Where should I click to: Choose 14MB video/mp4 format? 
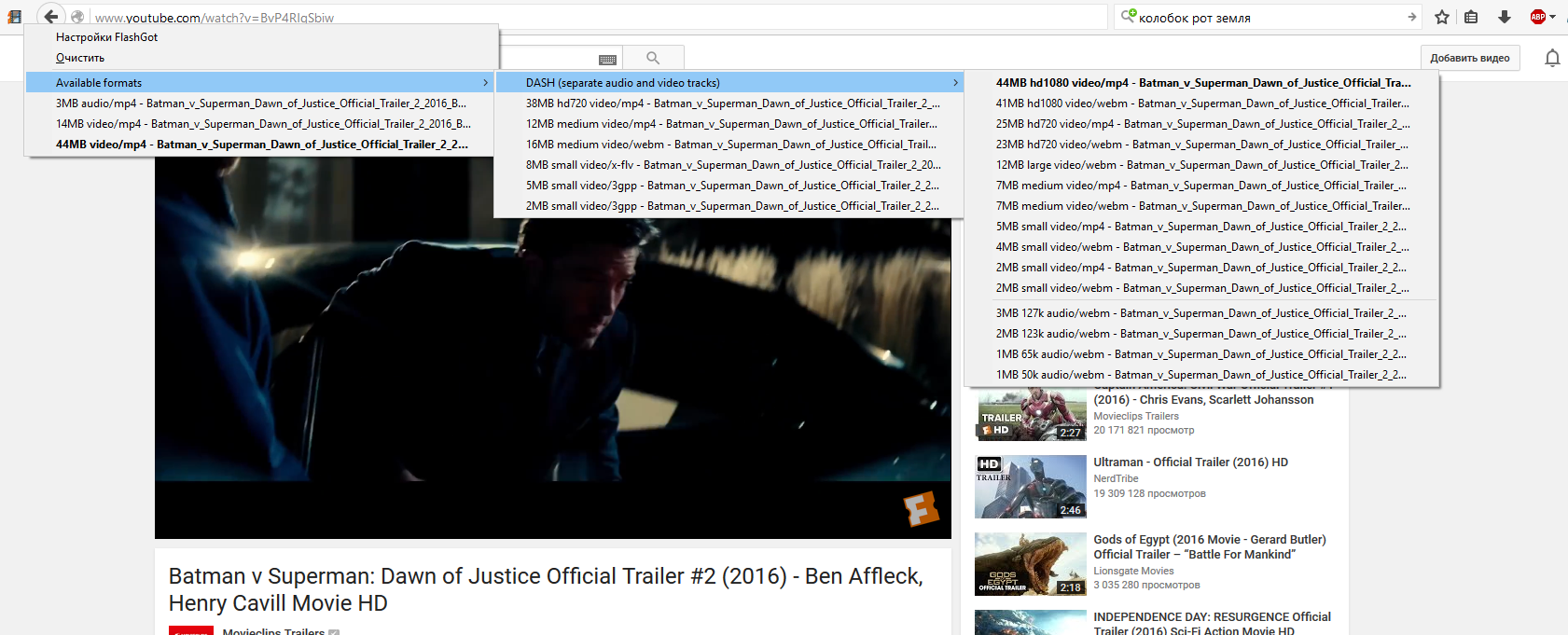pos(262,124)
